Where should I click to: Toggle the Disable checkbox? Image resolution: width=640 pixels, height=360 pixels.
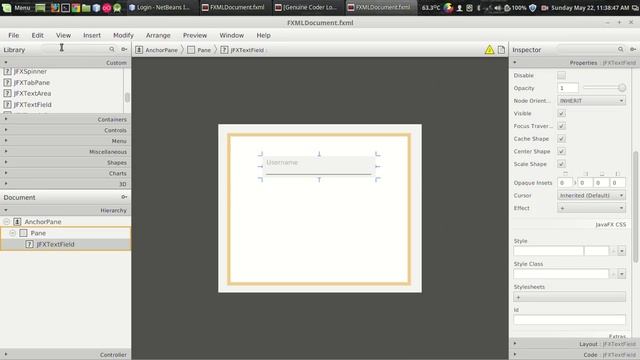pyautogui.click(x=562, y=75)
